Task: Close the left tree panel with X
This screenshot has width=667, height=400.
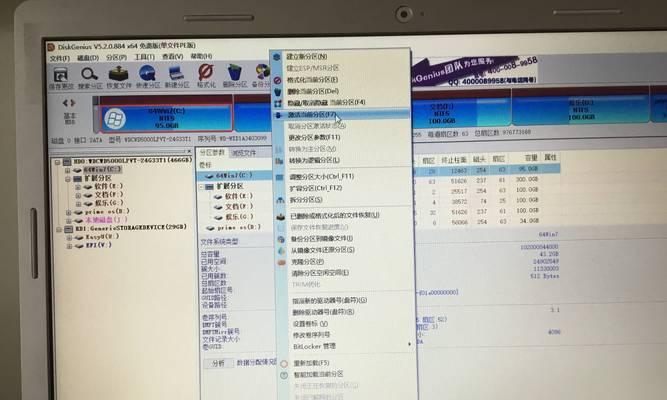Action: [x=189, y=151]
